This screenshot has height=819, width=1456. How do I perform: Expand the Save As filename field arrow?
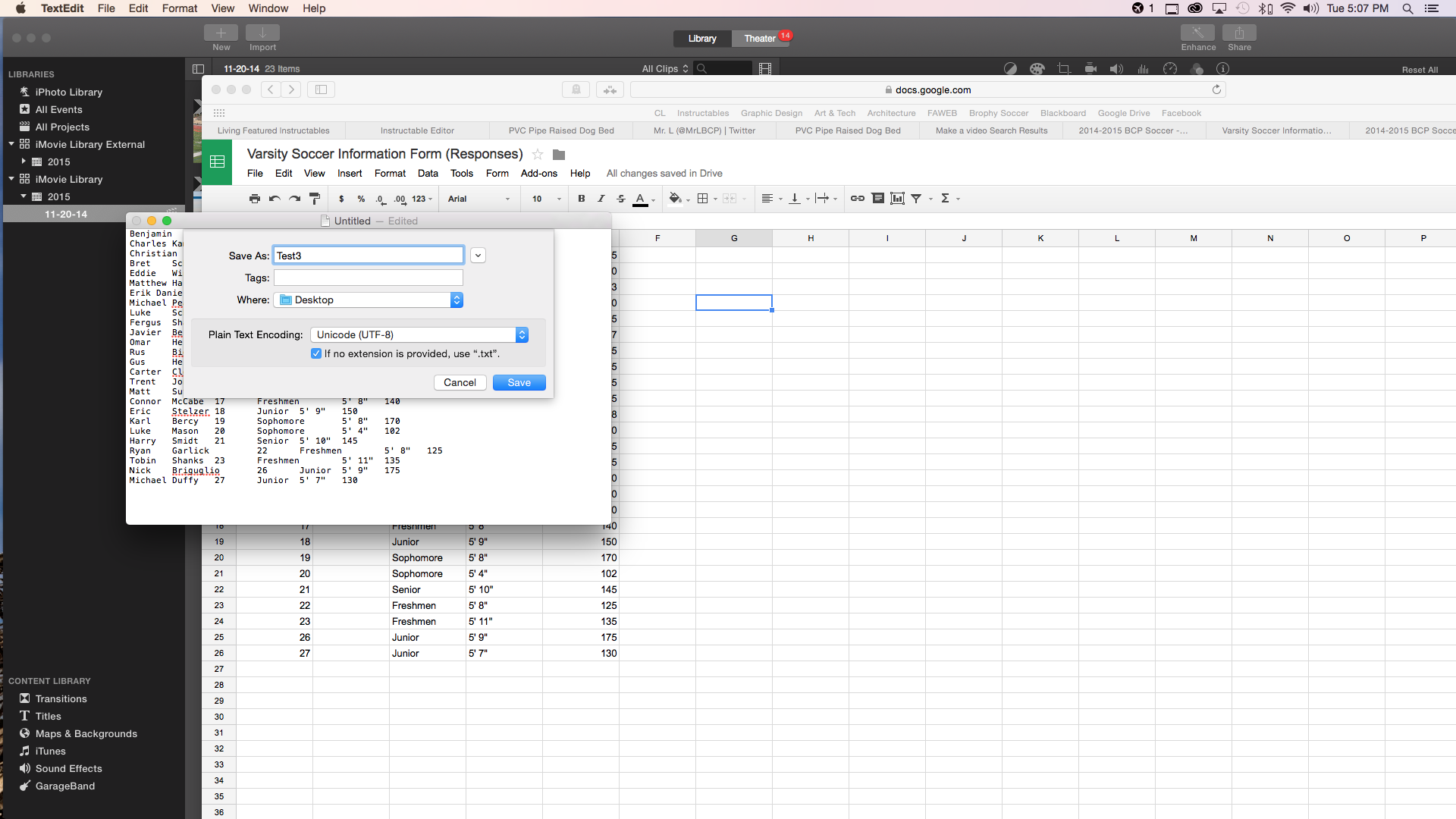pos(478,255)
